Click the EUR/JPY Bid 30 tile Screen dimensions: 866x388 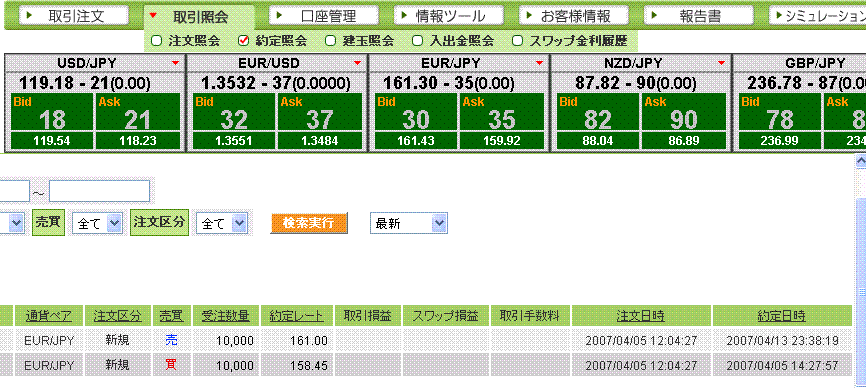416,113
